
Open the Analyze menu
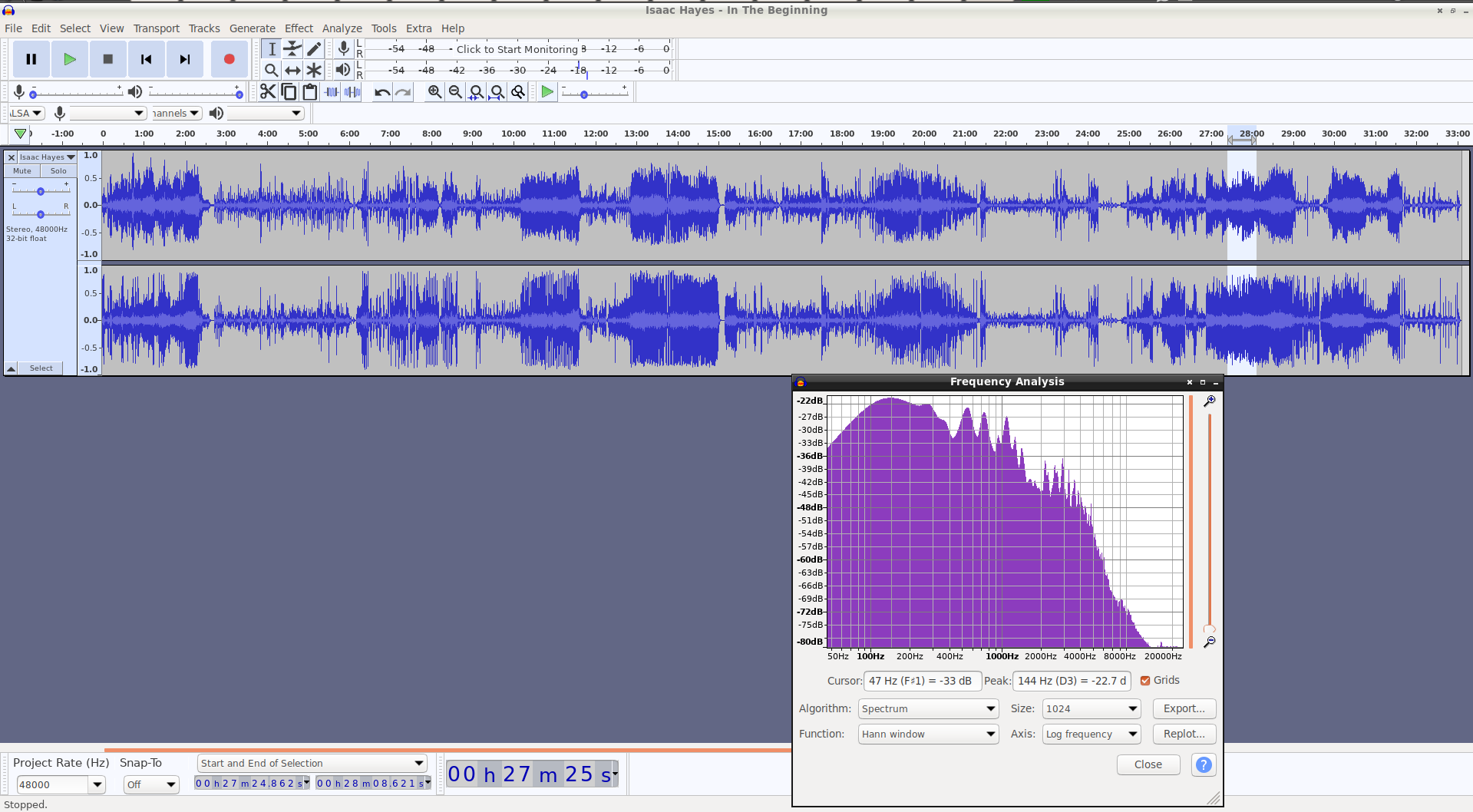coord(342,28)
